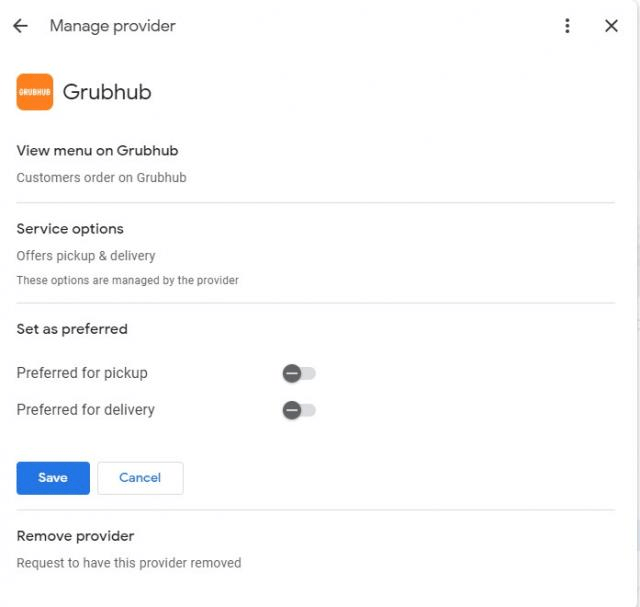Screen dimensions: 640x607
Task: Toggle the Preferred for pickup switch
Action: point(299,373)
